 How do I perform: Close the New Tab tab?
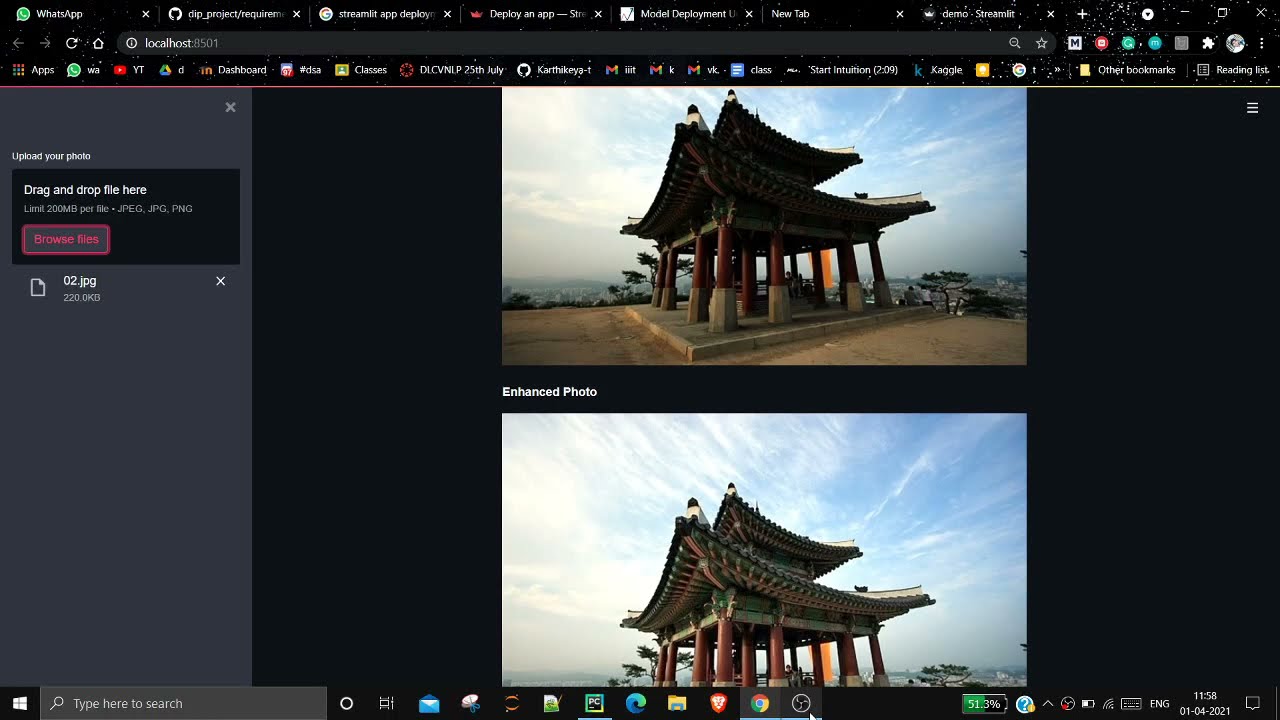(900, 14)
